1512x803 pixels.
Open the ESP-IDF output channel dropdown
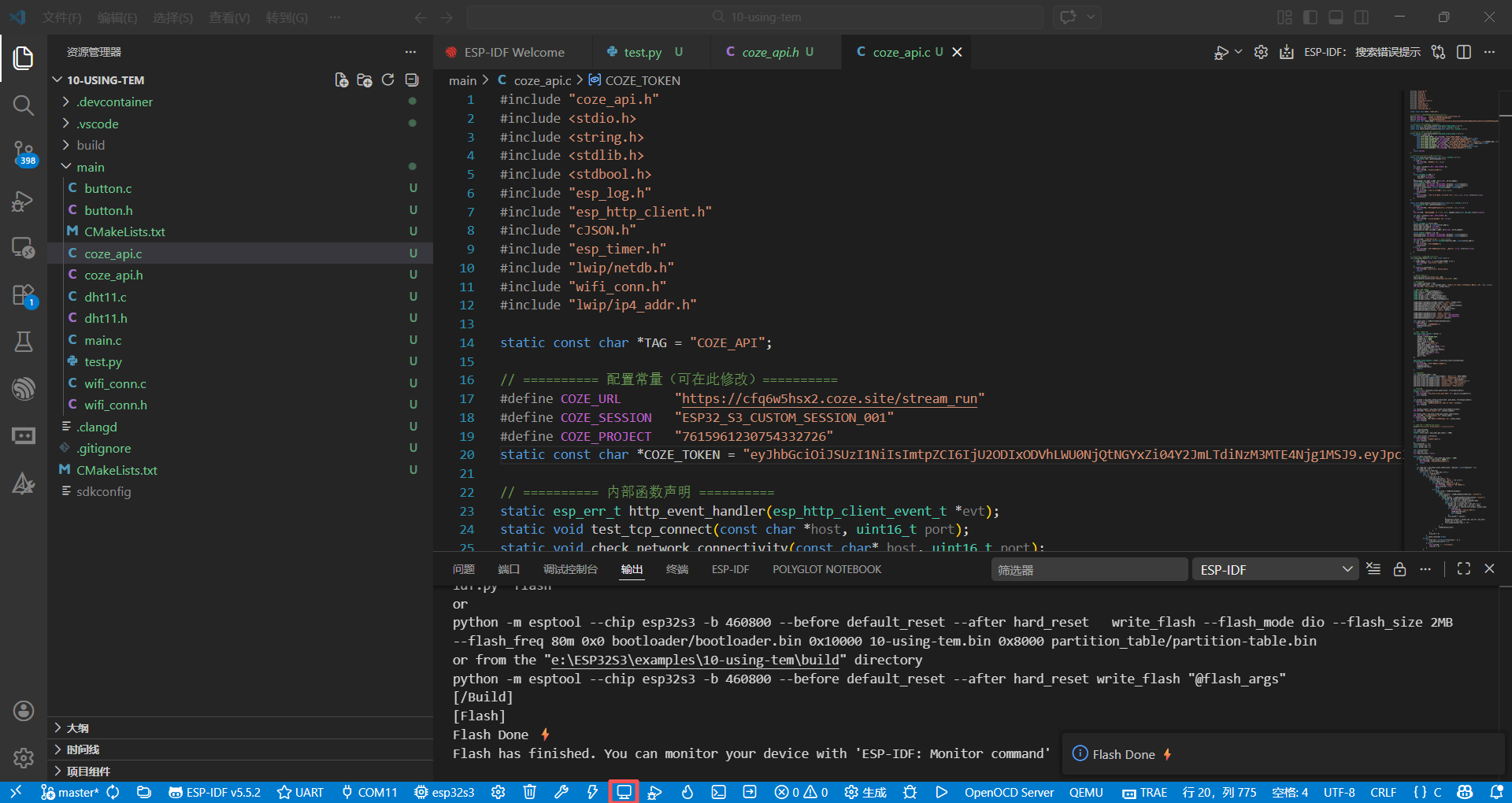(1276, 569)
